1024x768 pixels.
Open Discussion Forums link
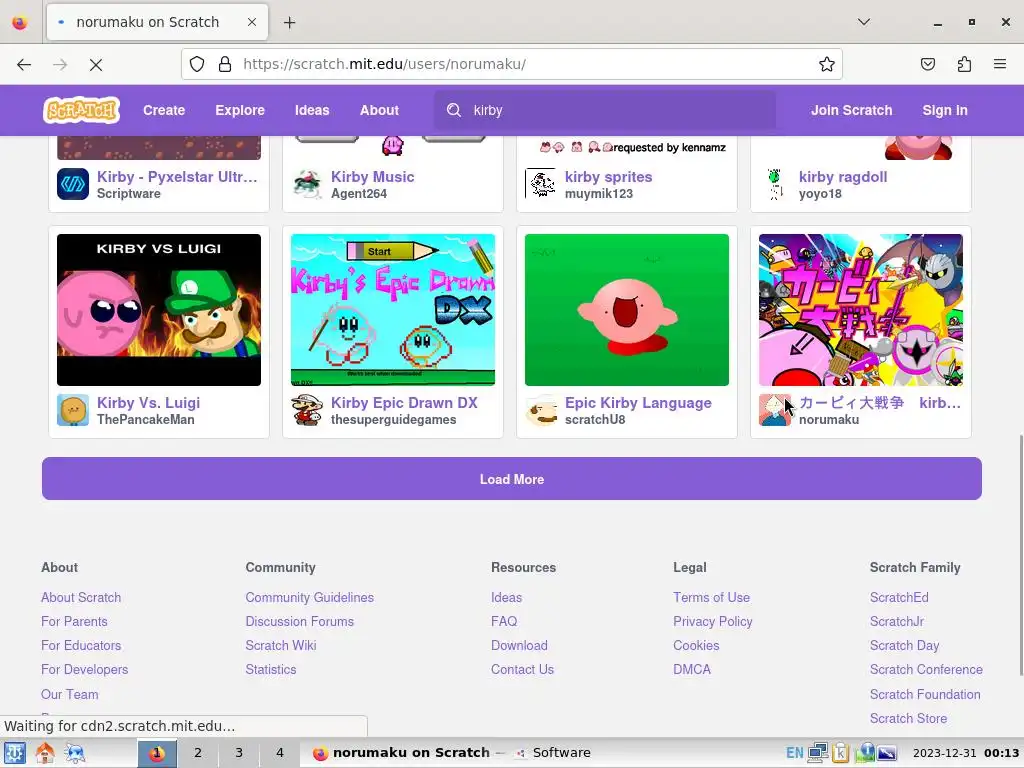(x=300, y=621)
